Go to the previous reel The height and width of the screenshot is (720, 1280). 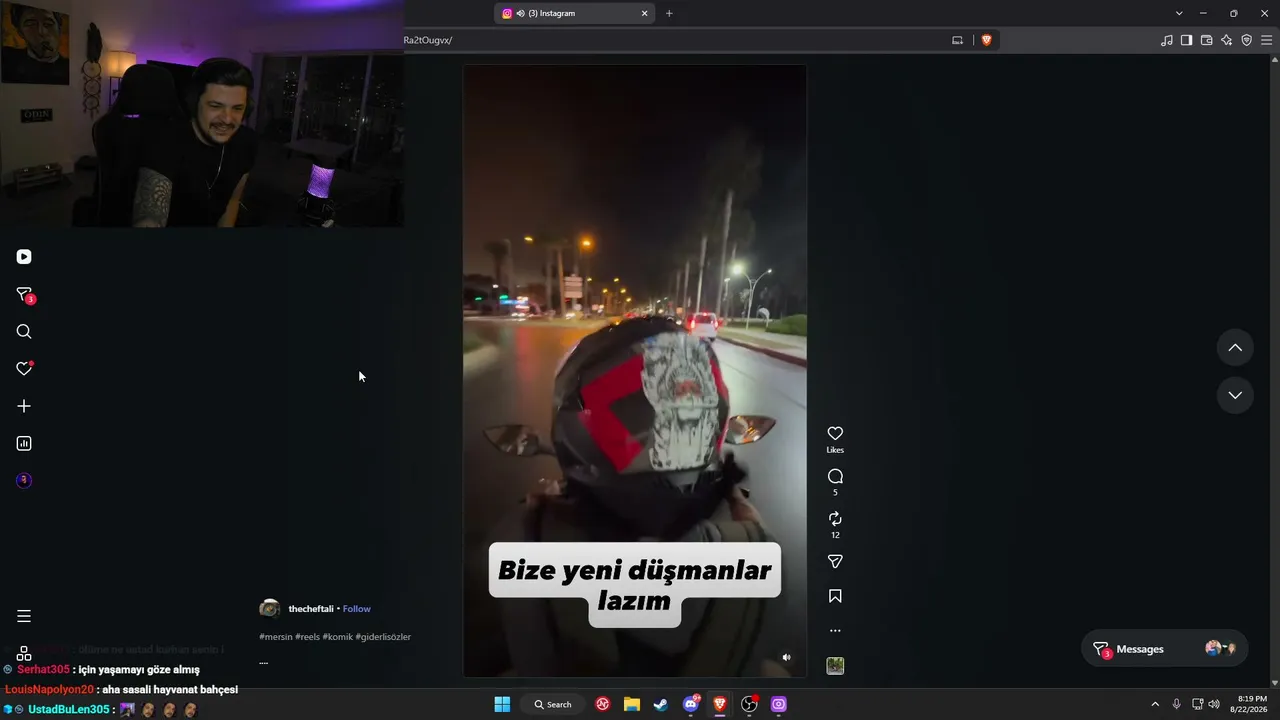point(1235,348)
